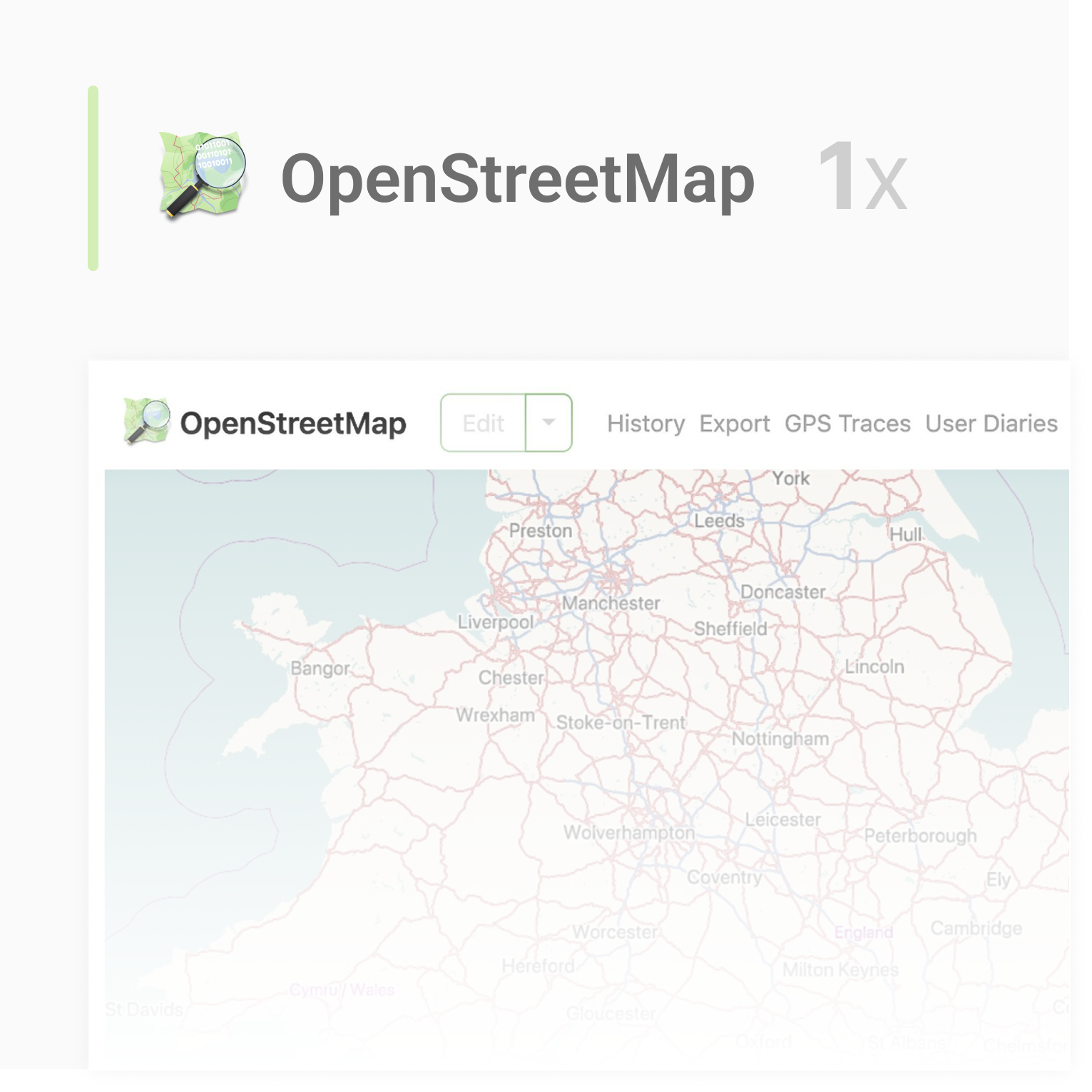Click the Lincoln label on the map

pyautogui.click(x=874, y=667)
